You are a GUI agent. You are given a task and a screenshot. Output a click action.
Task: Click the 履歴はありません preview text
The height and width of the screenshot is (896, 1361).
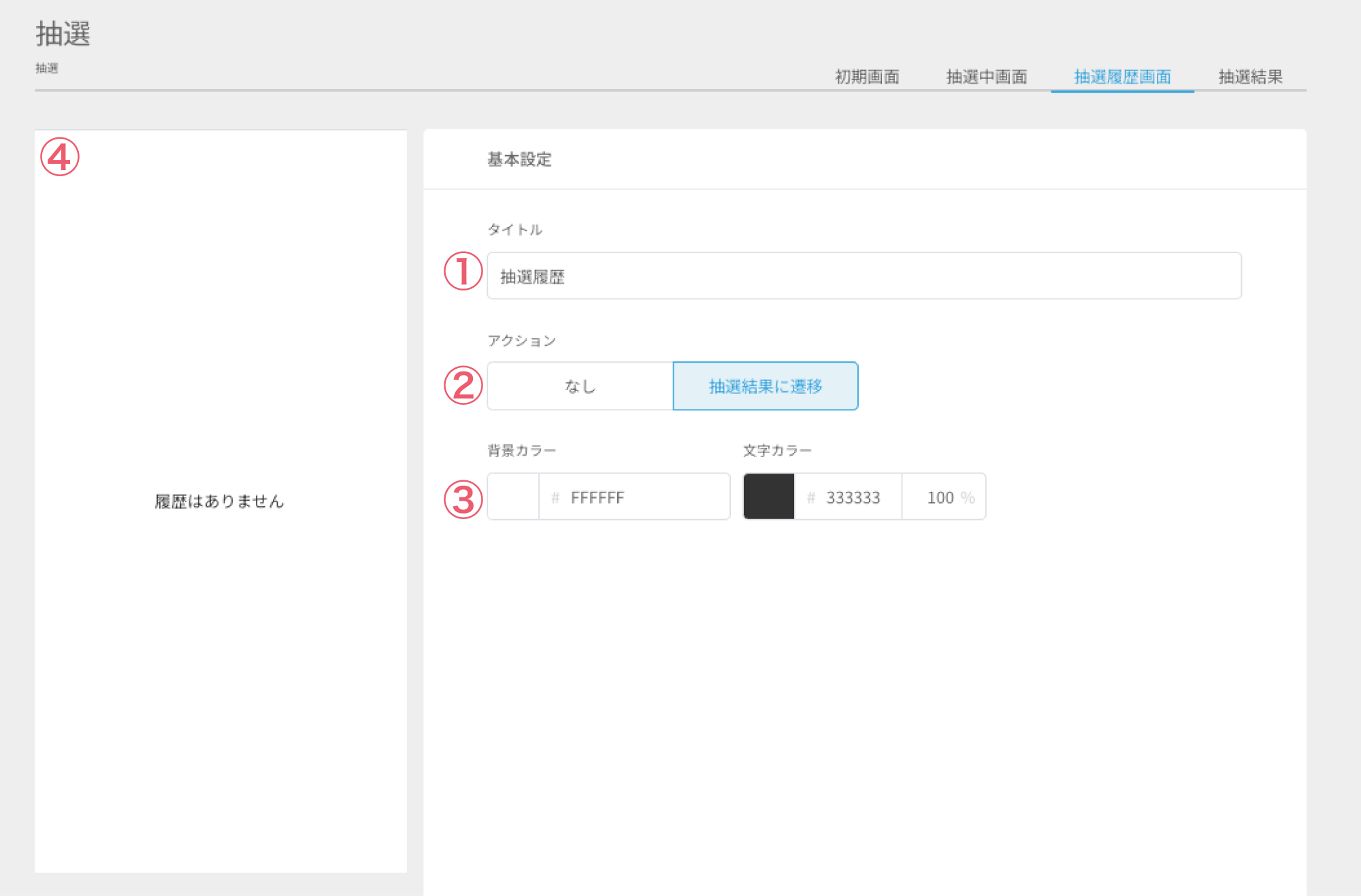(219, 501)
